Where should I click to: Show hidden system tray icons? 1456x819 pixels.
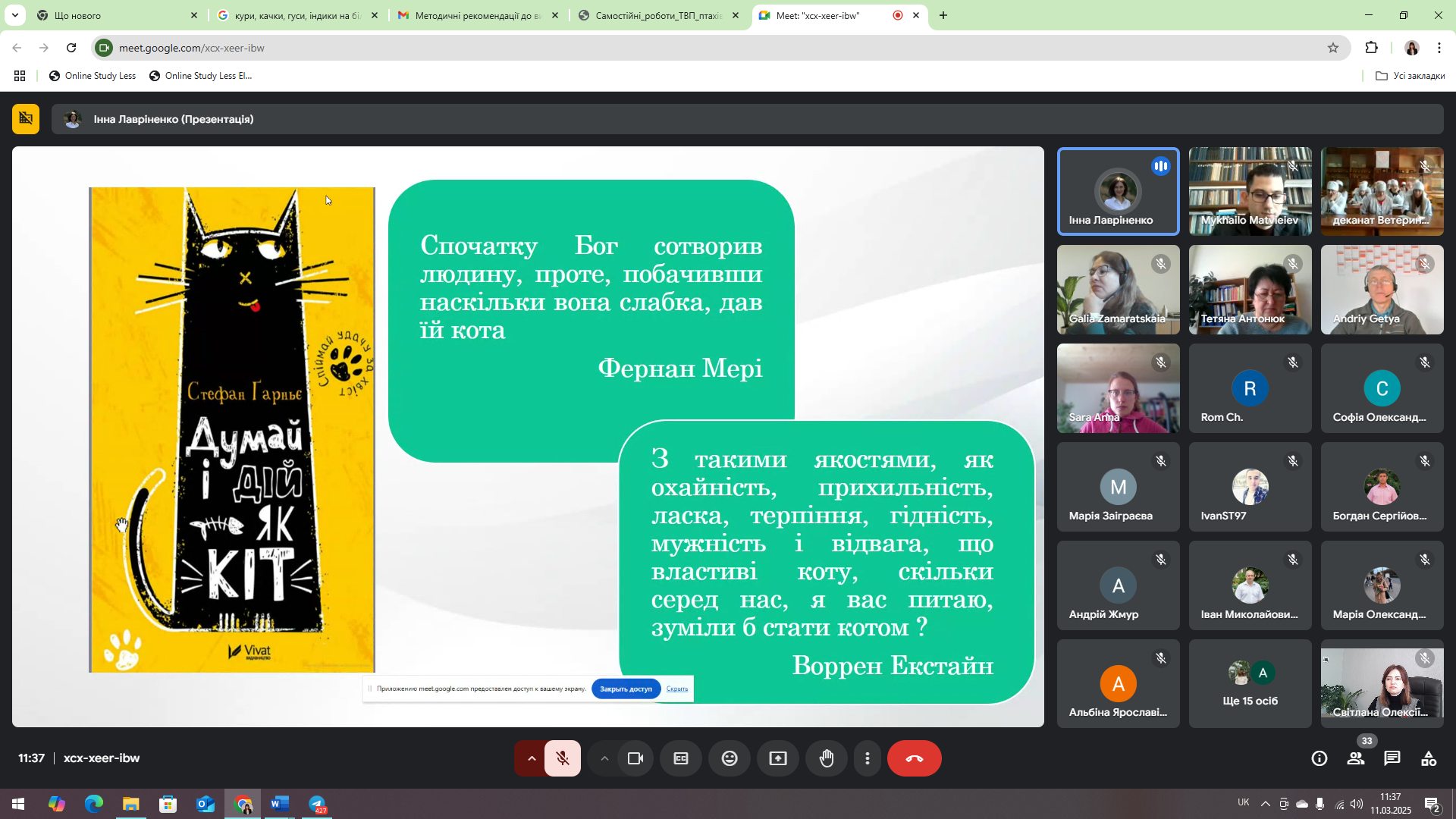pos(1265,804)
